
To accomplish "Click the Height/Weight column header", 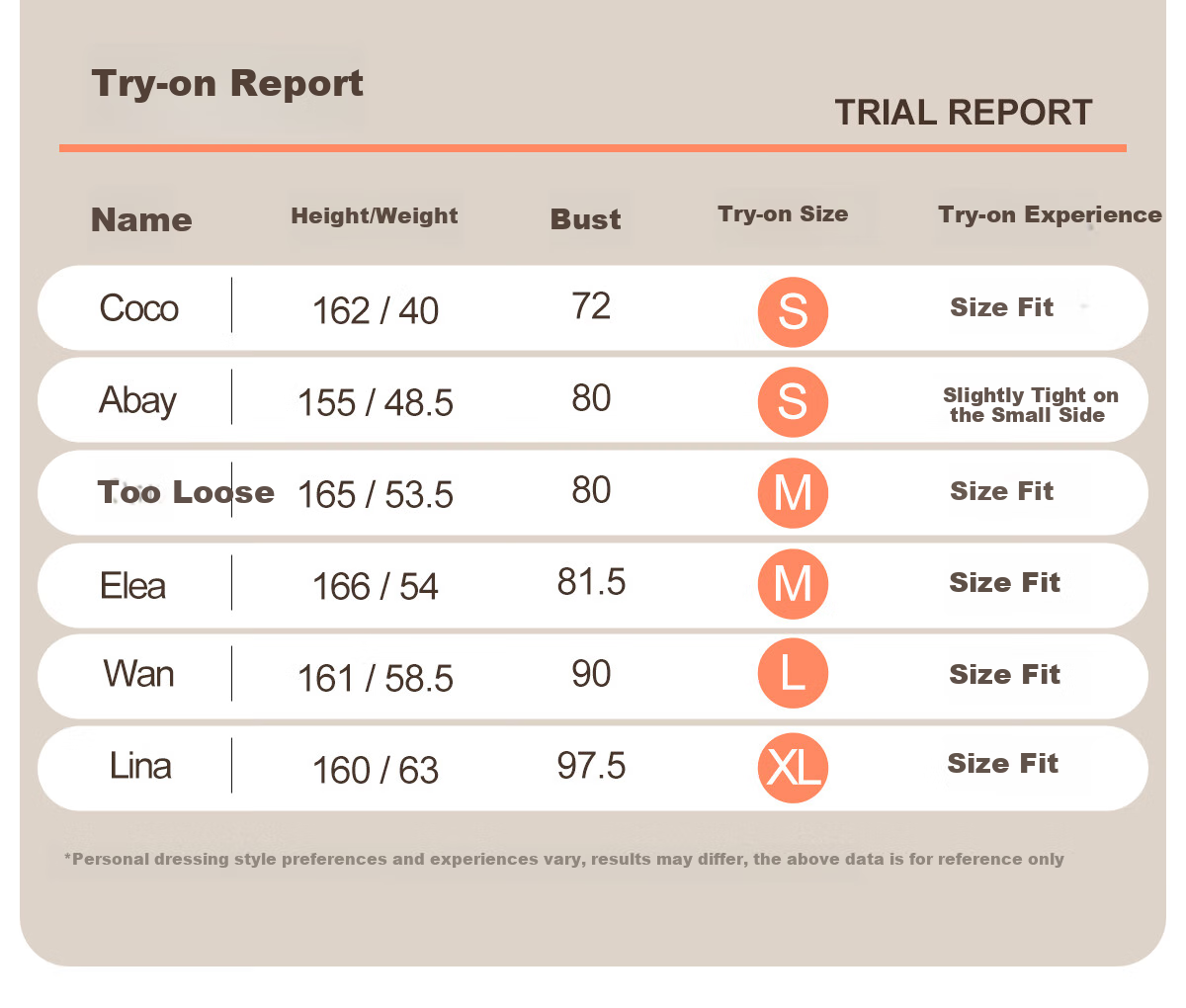I will pyautogui.click(x=375, y=216).
